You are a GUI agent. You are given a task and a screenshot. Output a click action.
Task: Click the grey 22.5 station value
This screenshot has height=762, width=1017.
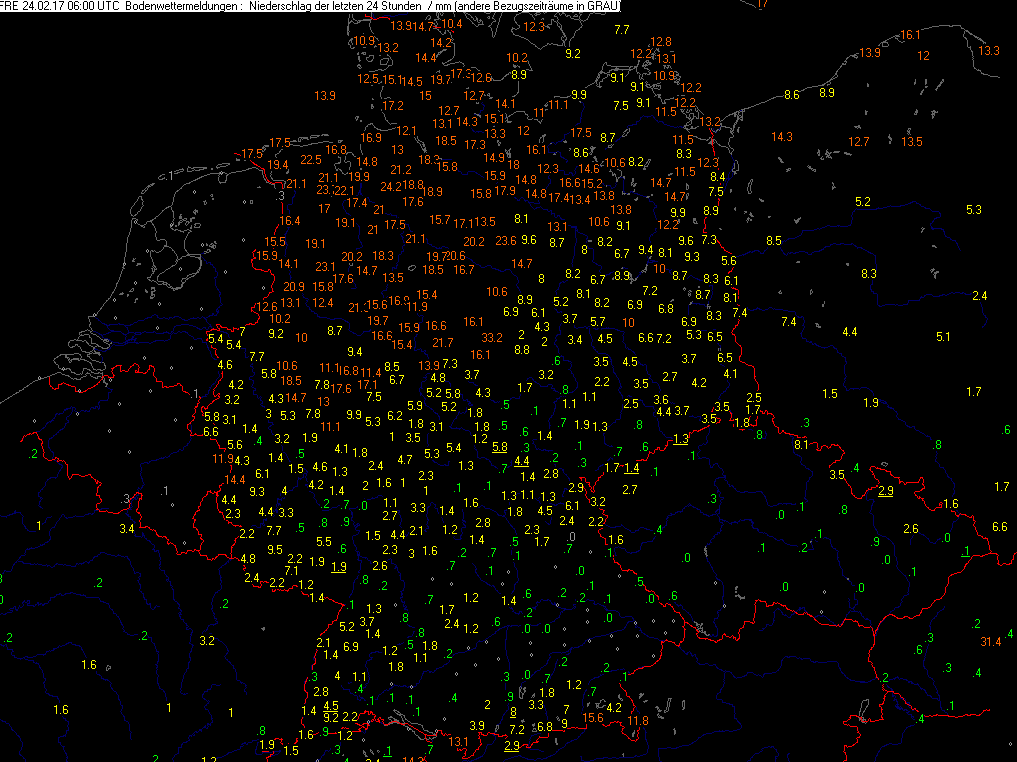[311, 159]
